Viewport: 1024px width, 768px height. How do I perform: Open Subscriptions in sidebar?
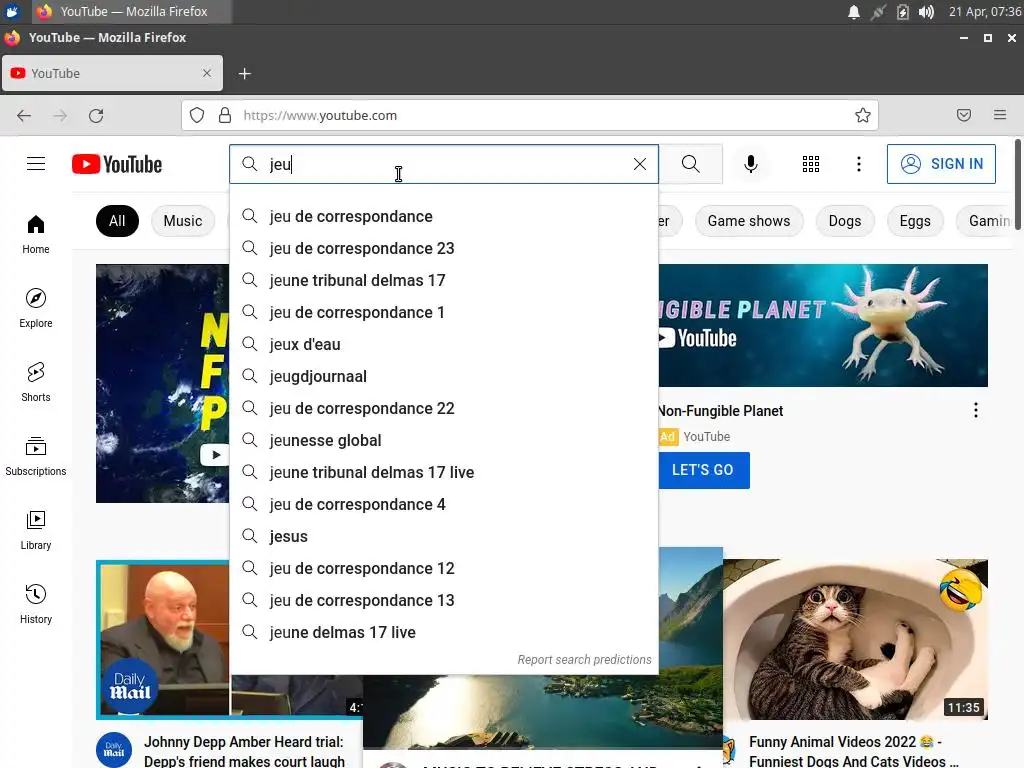tap(36, 456)
